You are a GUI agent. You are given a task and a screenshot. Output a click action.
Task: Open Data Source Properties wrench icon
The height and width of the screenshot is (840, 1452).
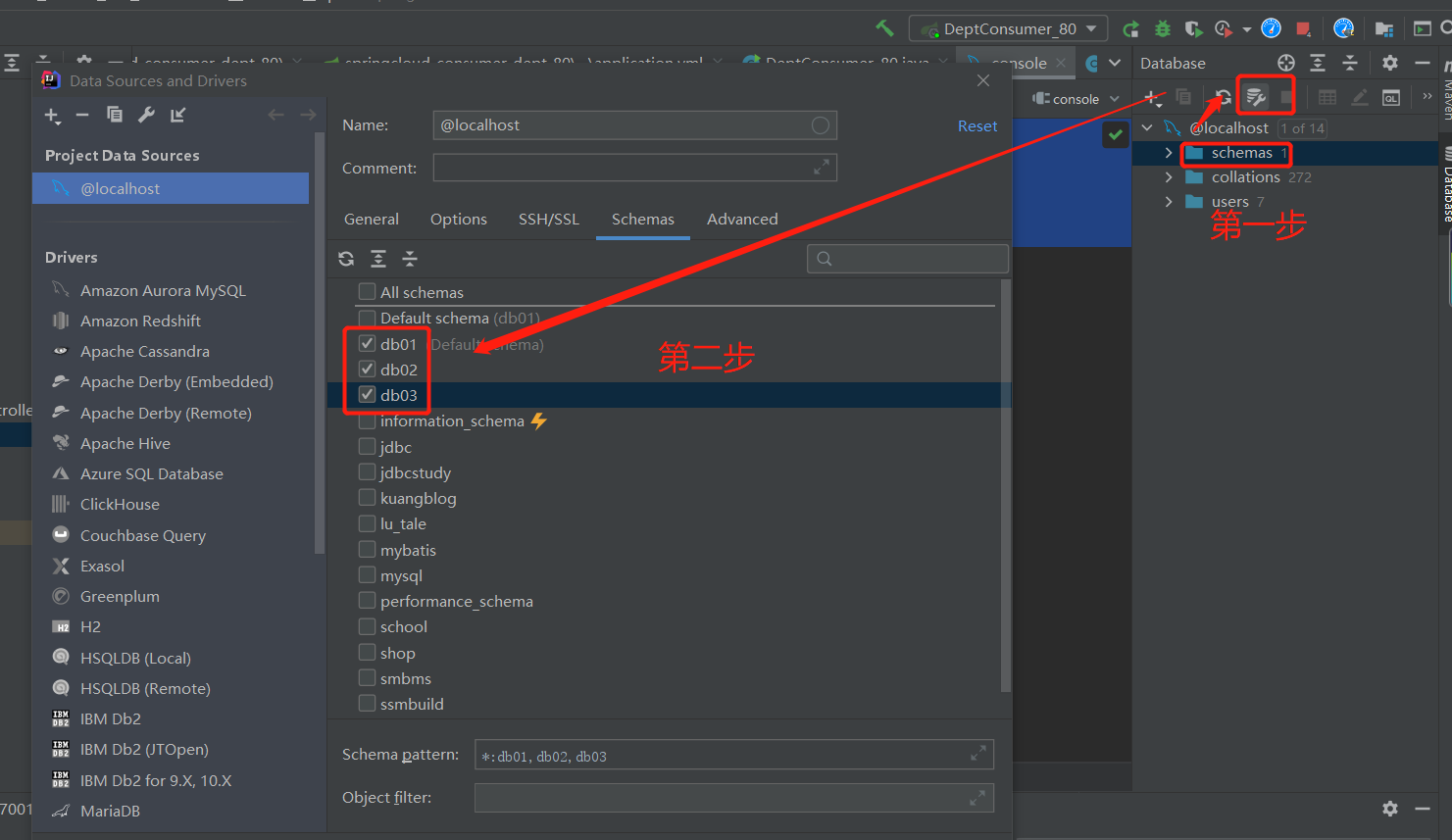1256,97
